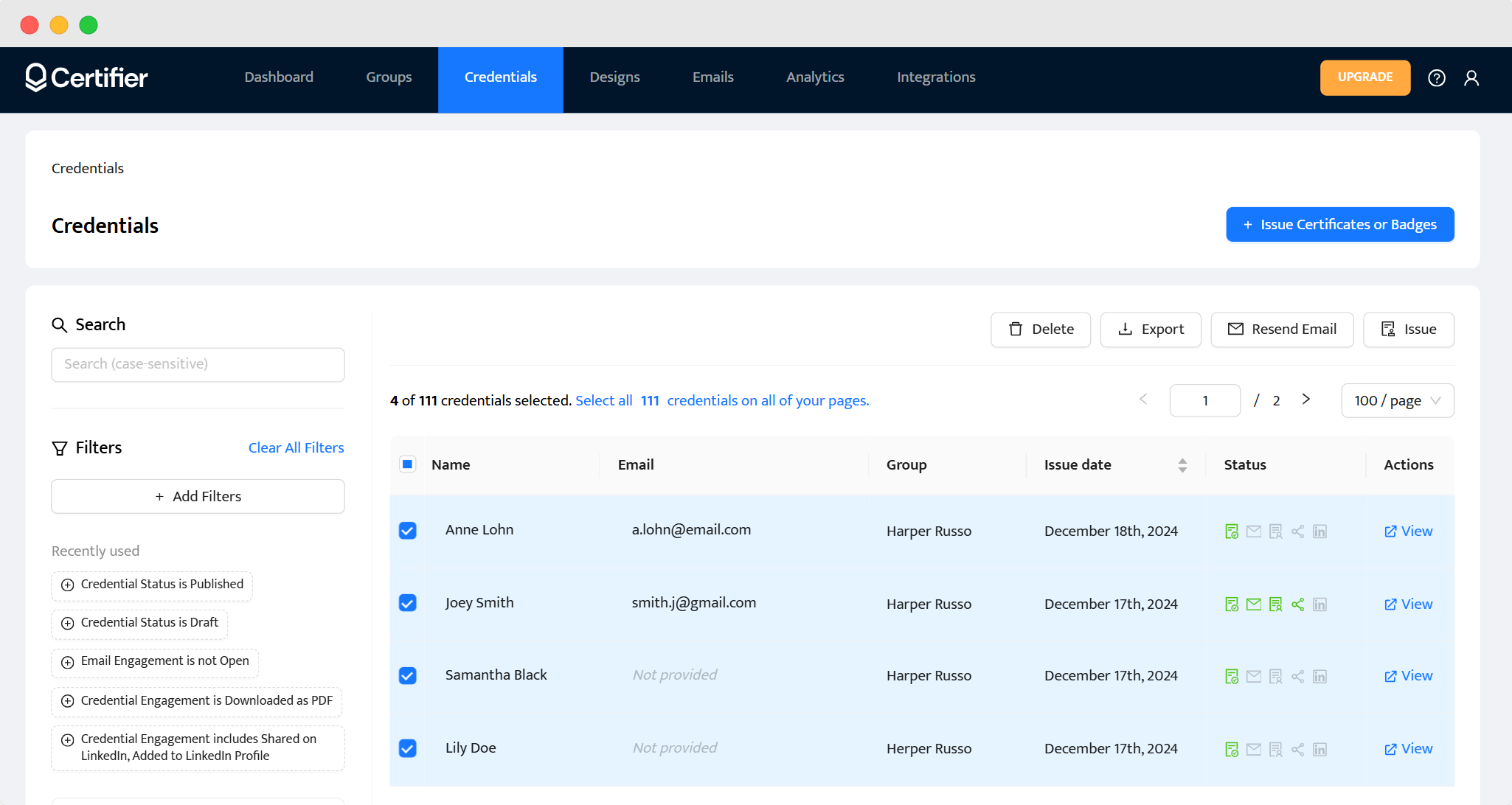The image size is (1512, 805).
Task: Click the email status icon in Anne Lohn's row
Action: pos(1253,532)
